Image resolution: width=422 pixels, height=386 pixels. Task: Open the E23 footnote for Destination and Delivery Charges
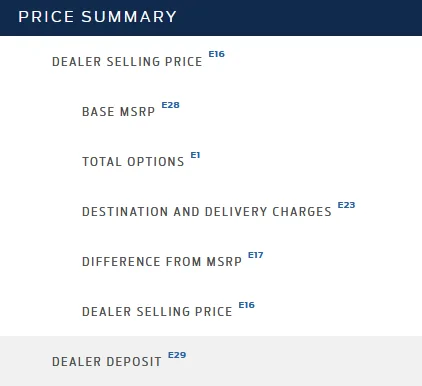tap(346, 205)
